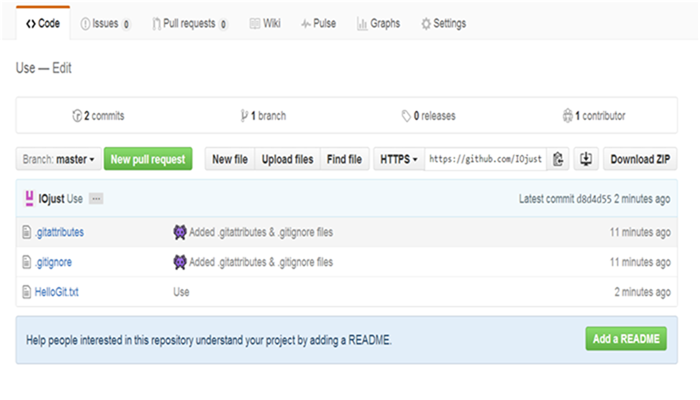Open the .gitignore file
The height and width of the screenshot is (400, 700).
click(53, 262)
